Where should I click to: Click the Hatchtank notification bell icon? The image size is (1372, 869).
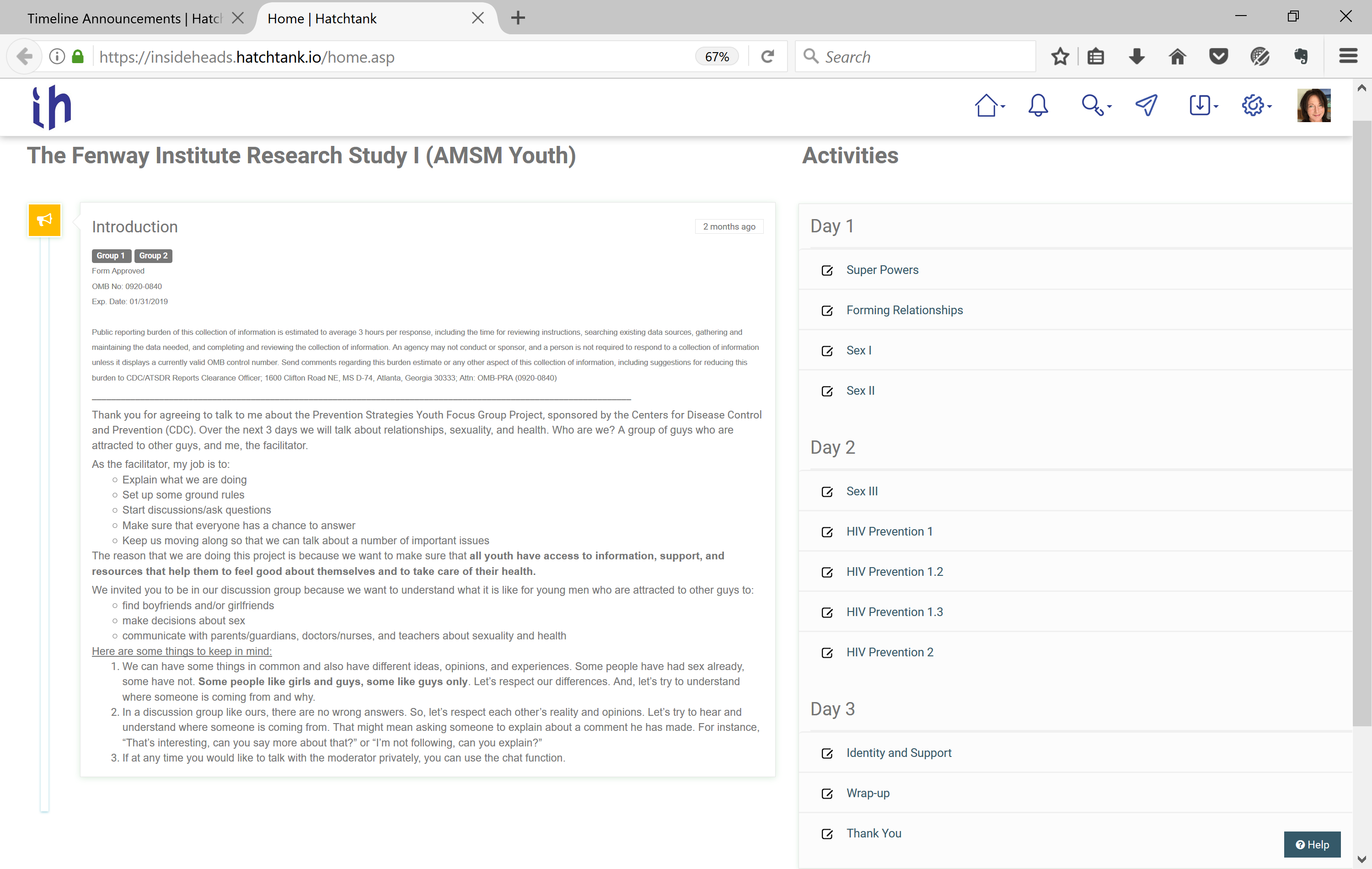pyautogui.click(x=1038, y=105)
